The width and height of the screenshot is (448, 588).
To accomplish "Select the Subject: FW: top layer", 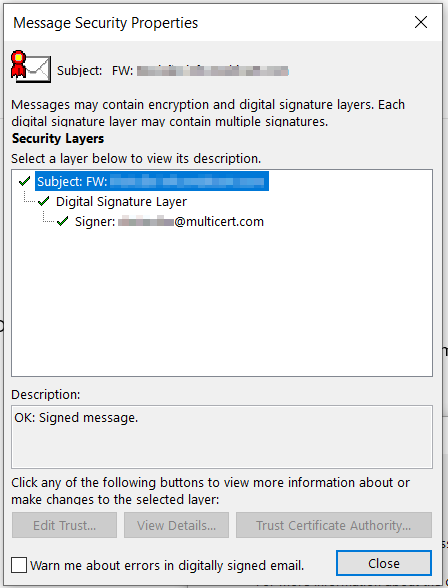I will pos(152,182).
